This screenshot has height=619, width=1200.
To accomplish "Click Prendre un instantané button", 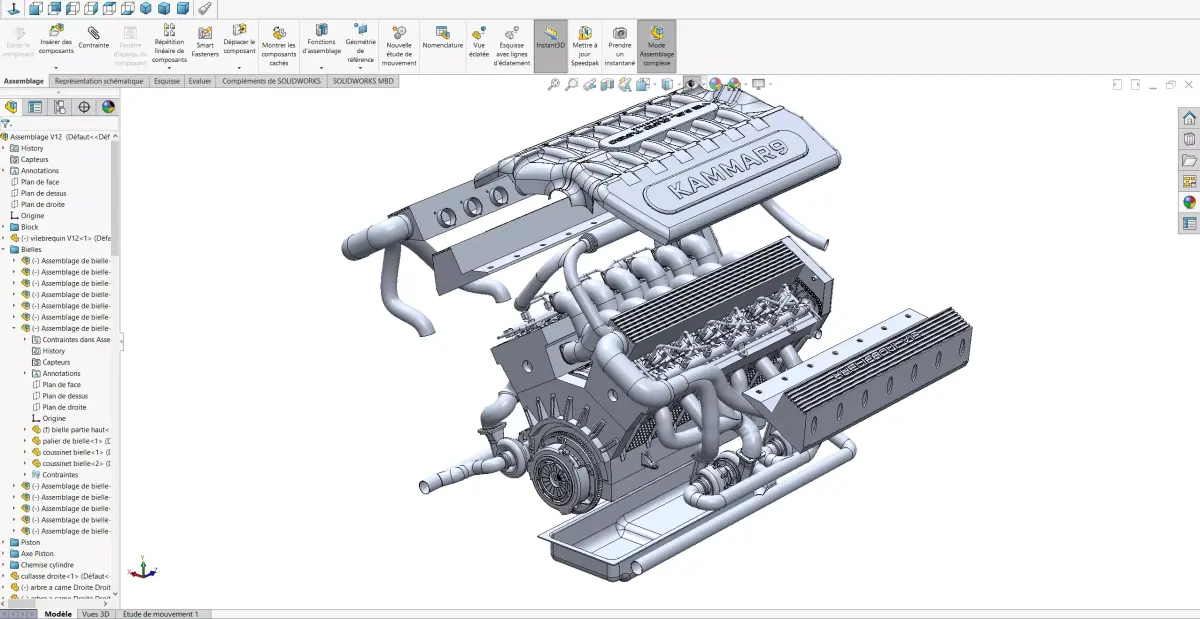I will (620, 46).
